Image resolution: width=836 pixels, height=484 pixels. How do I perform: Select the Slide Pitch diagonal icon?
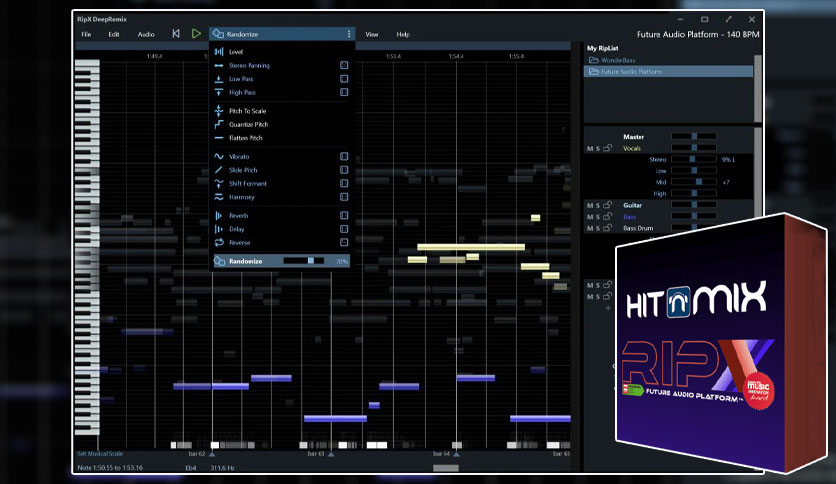coord(219,170)
